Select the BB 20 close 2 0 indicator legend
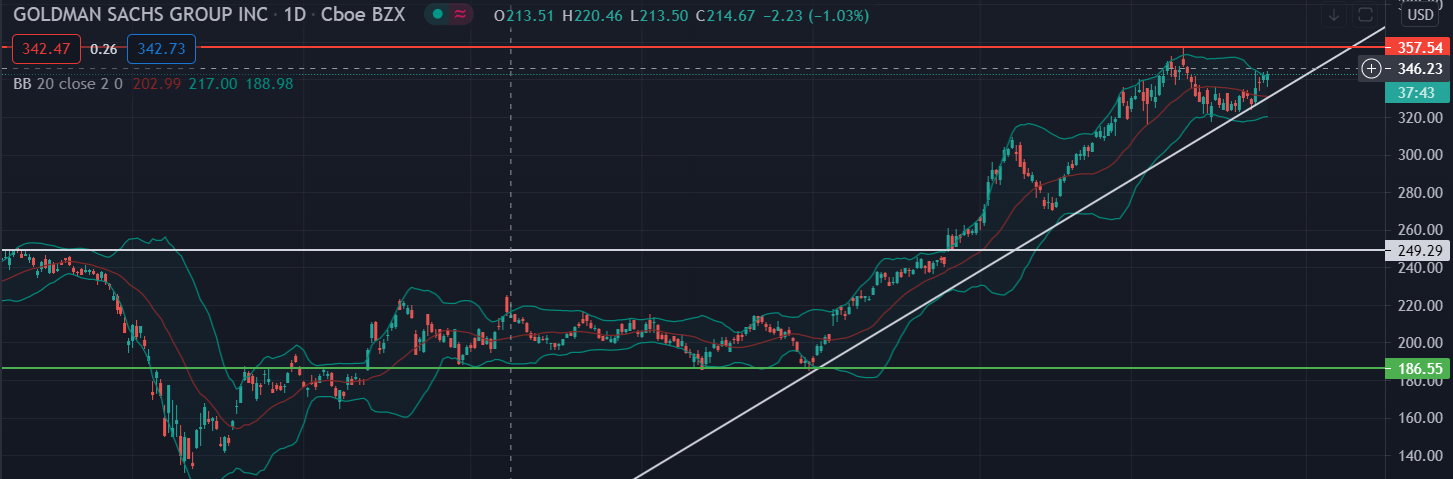Viewport: 1453px width, 479px height. tap(68, 84)
